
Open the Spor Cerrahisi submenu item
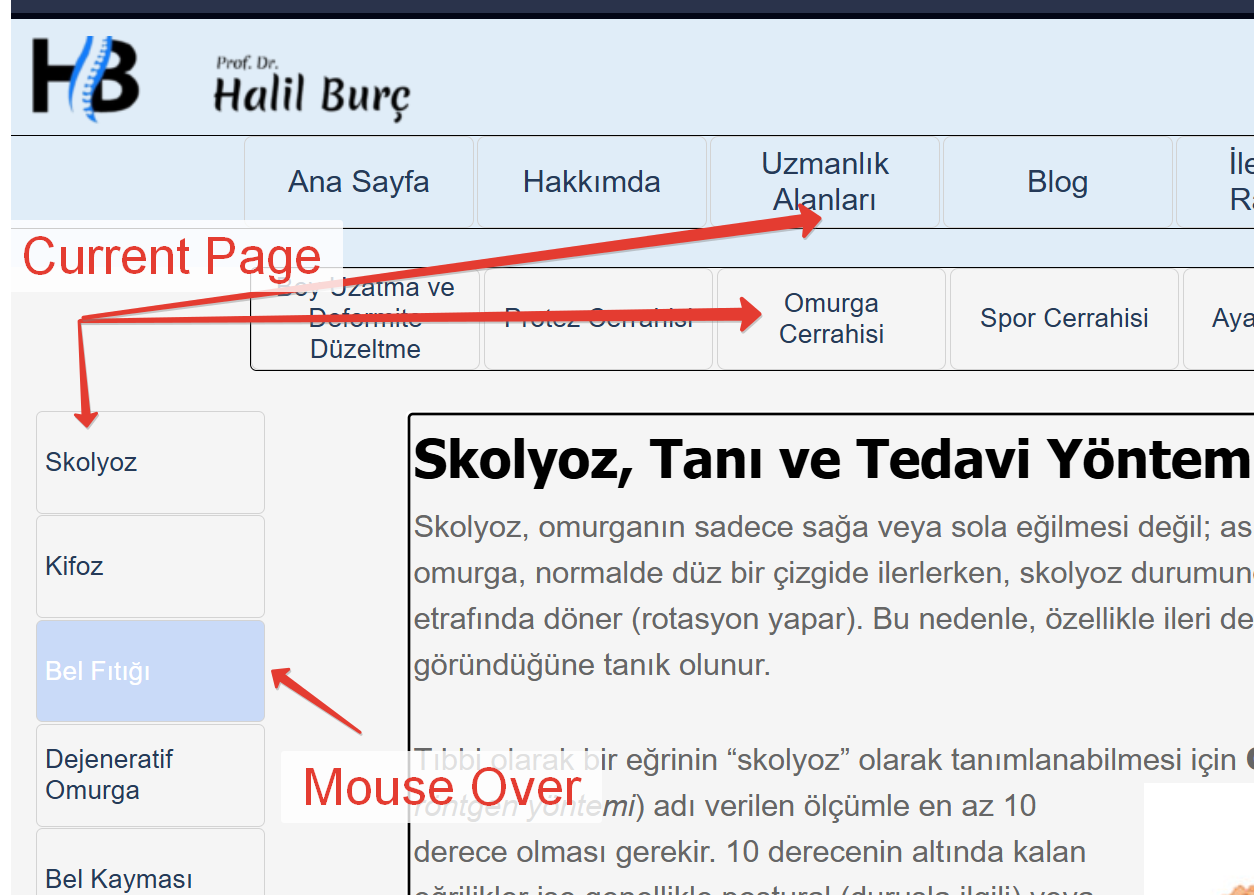(x=1064, y=319)
